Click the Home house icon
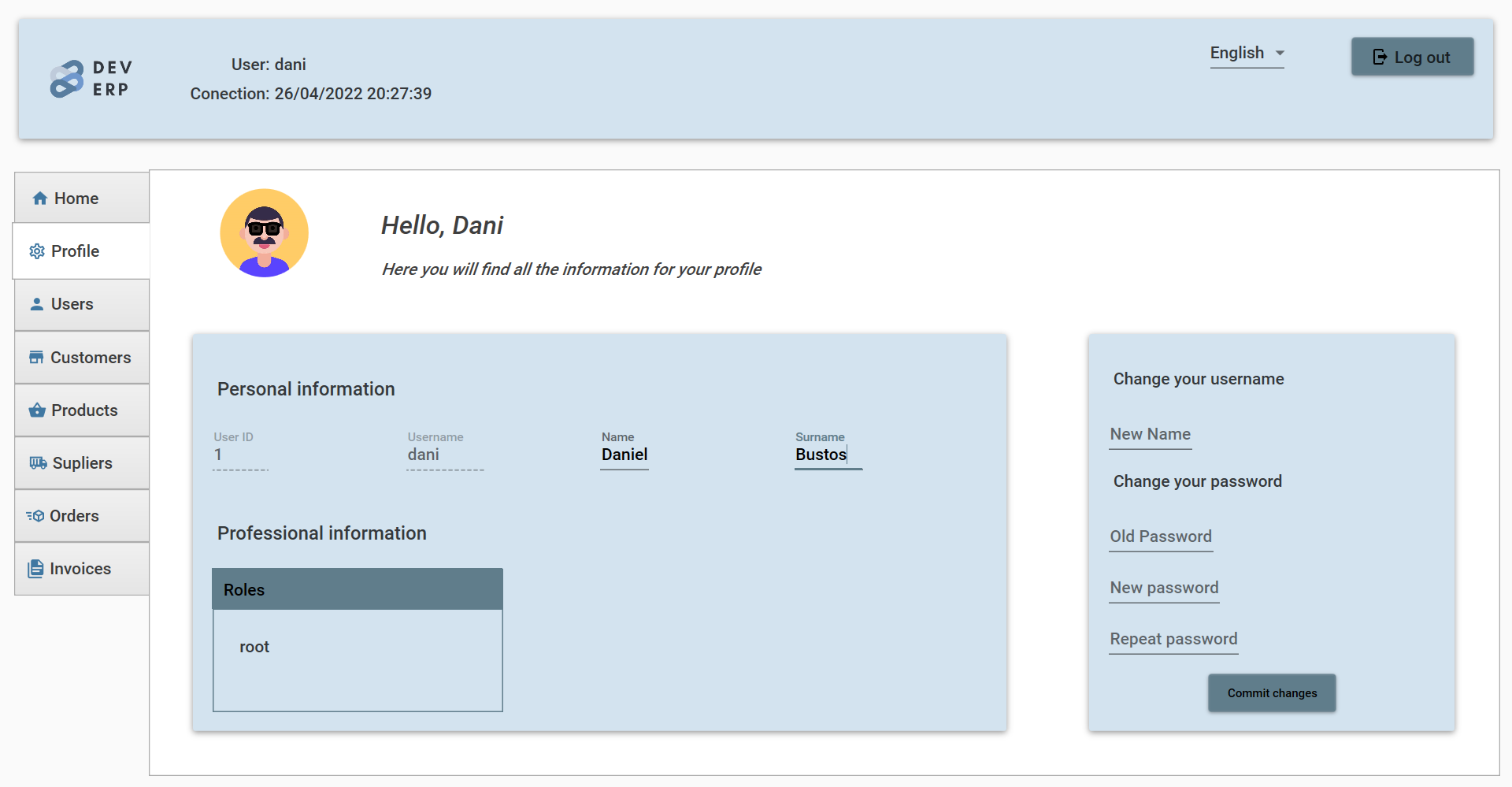Viewport: 1512px width, 787px height. tap(39, 198)
